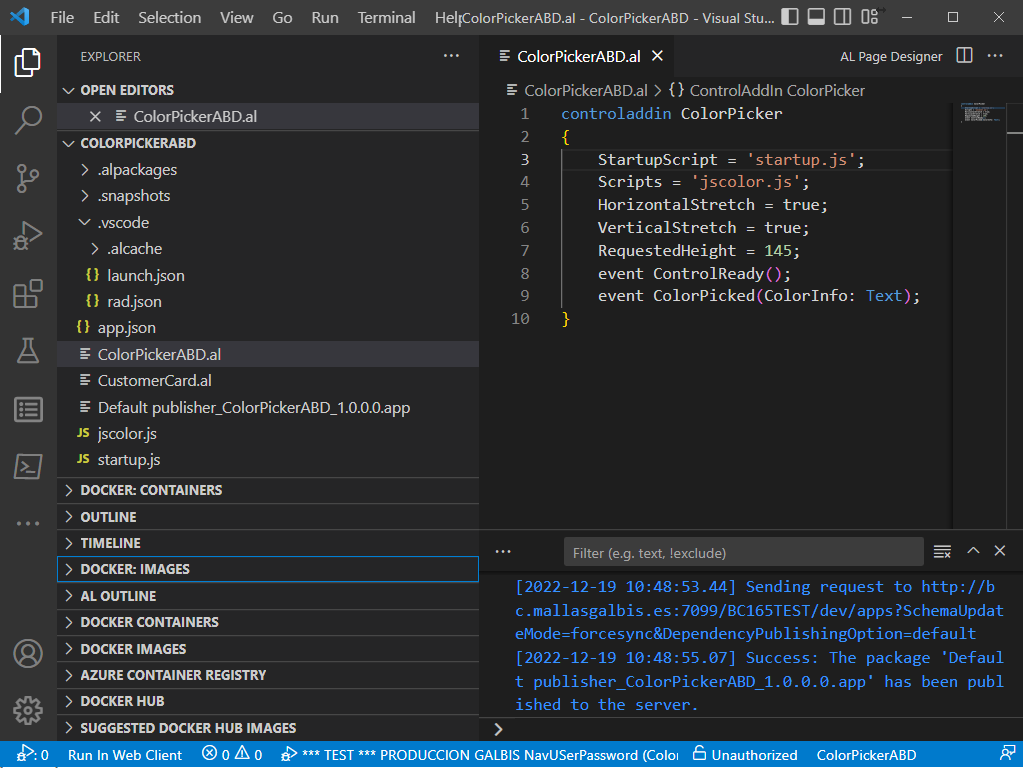The width and height of the screenshot is (1023, 768).
Task: Open Explorer views and more actions
Action: click(x=451, y=56)
